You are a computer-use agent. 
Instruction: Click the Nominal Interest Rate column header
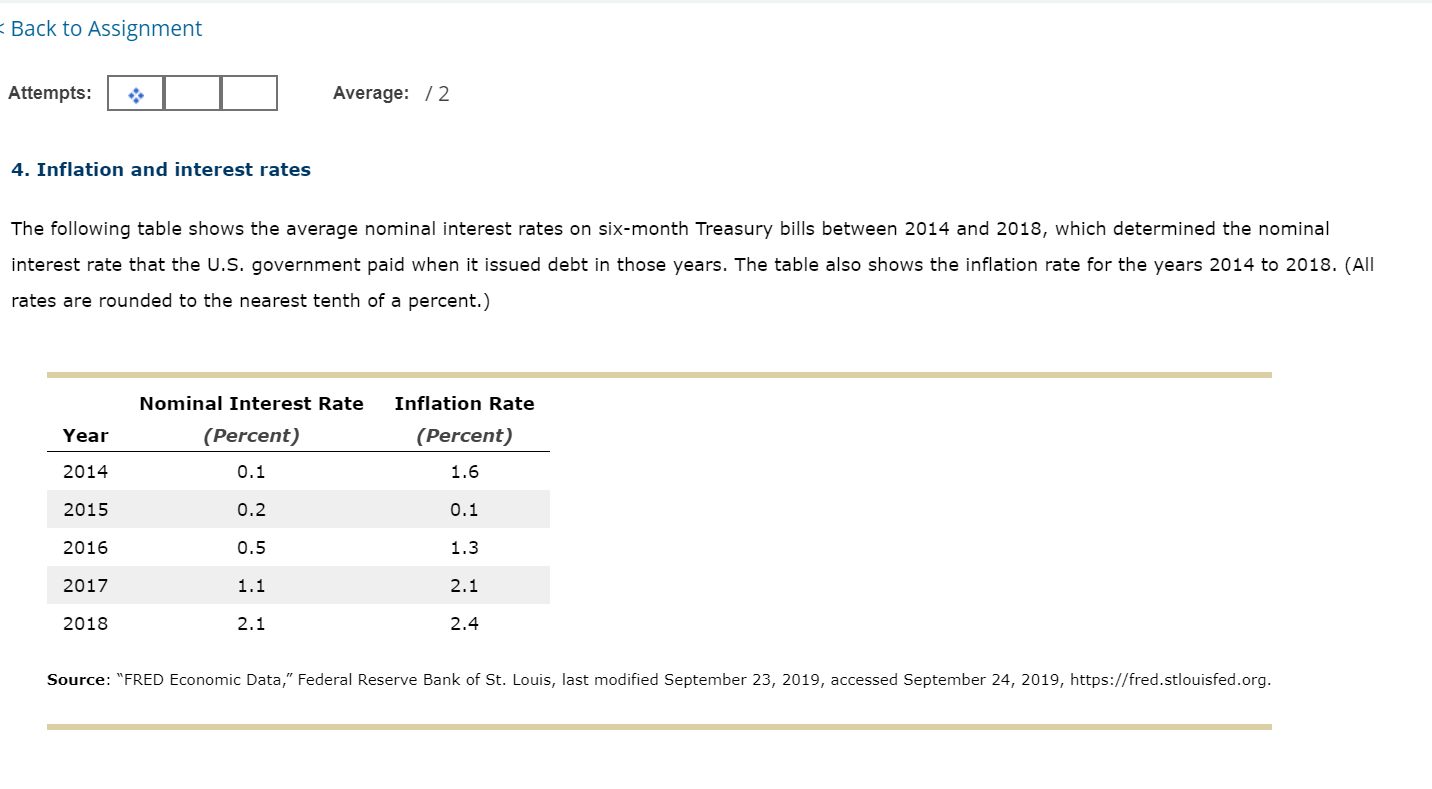tap(251, 403)
